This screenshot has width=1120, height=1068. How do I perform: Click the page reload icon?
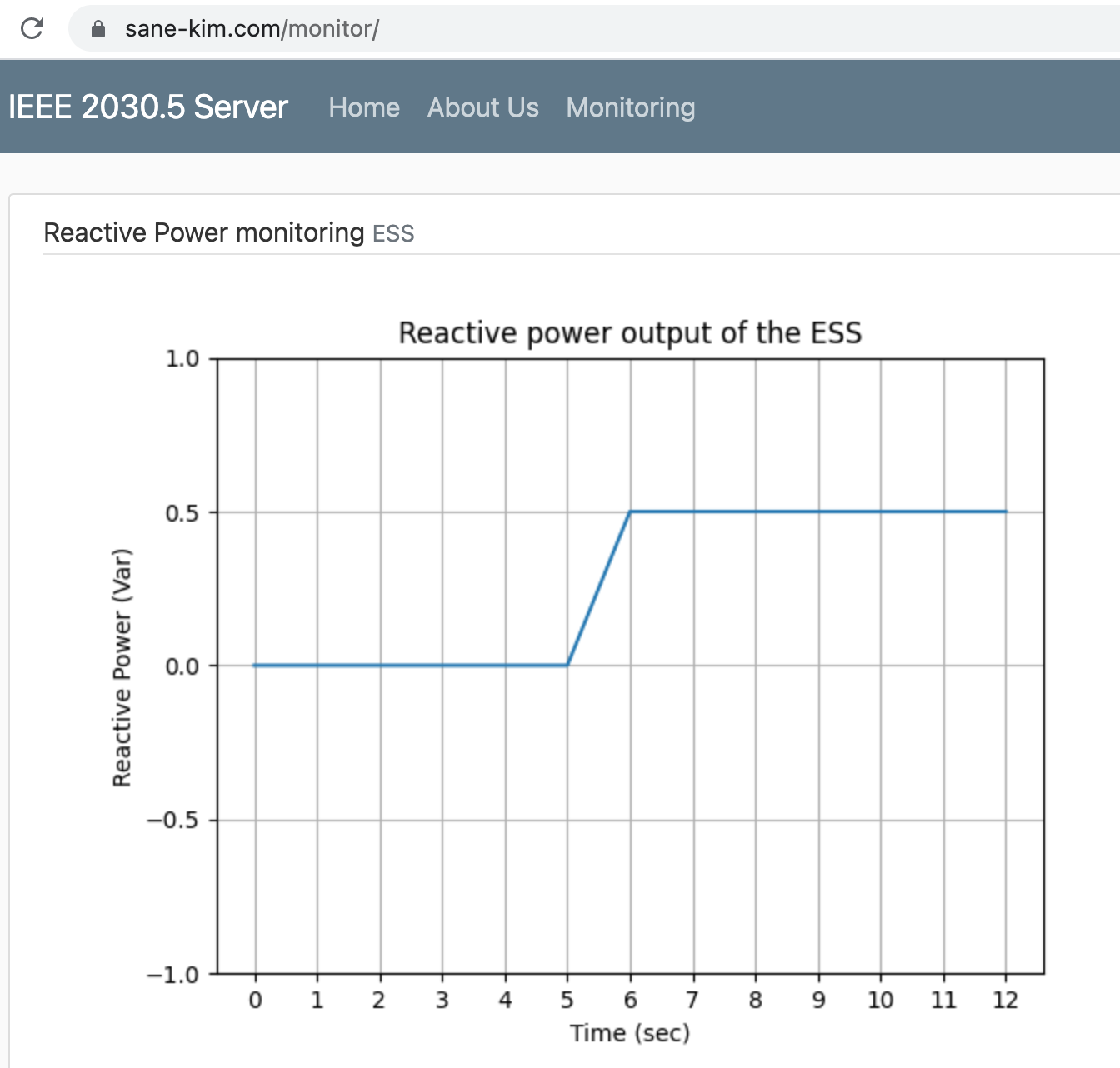pos(32,28)
